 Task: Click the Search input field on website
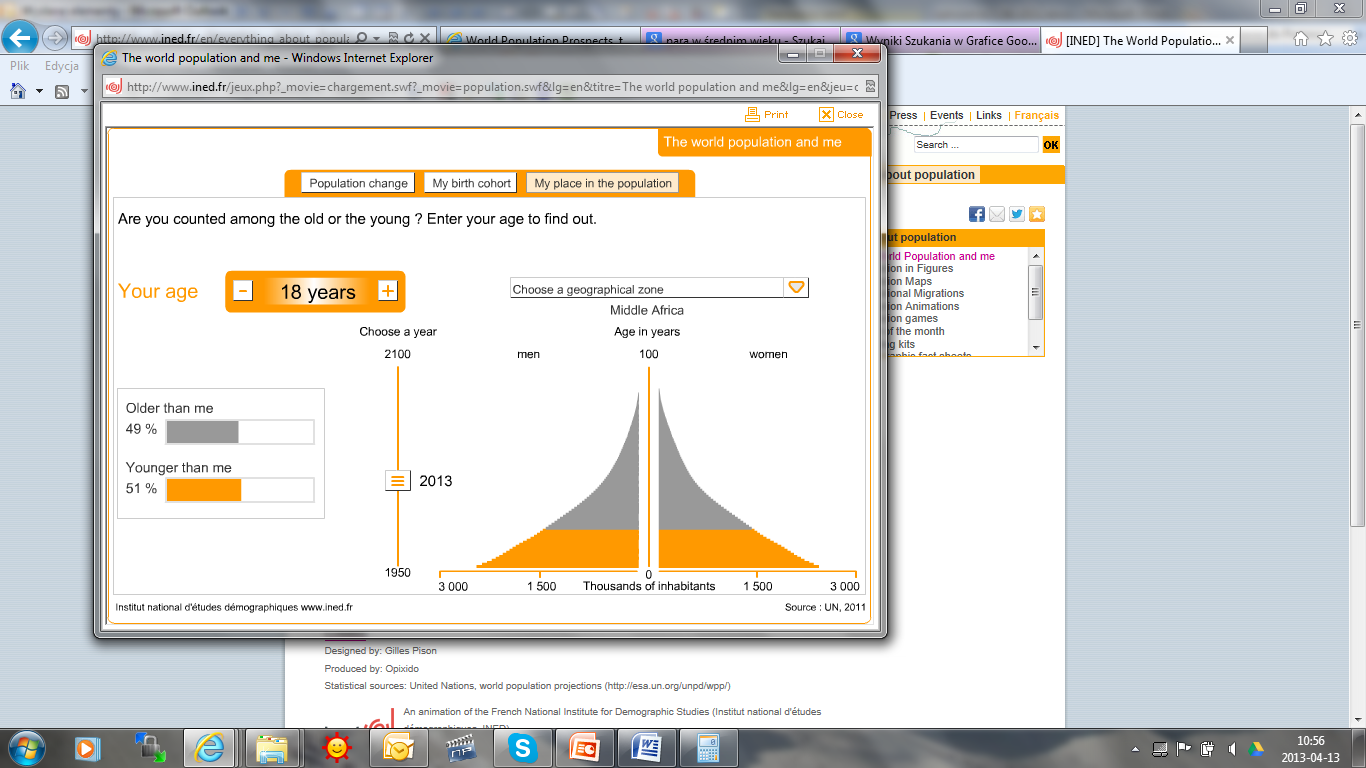tap(977, 145)
